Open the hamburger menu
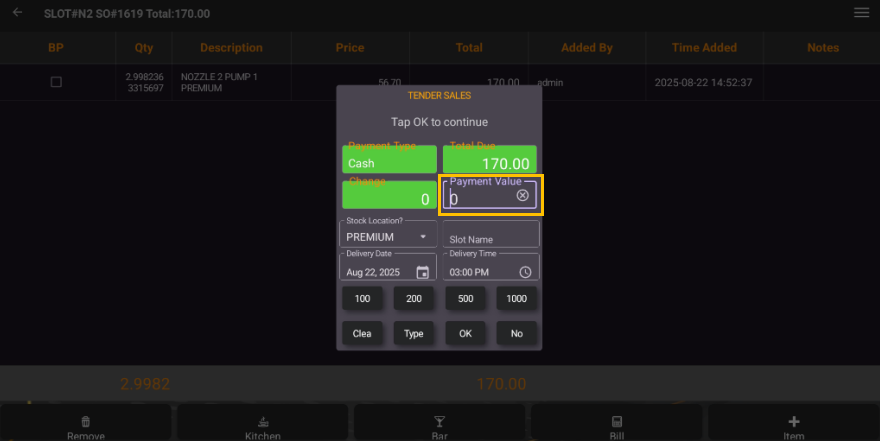Image resolution: width=880 pixels, height=441 pixels. point(861,13)
